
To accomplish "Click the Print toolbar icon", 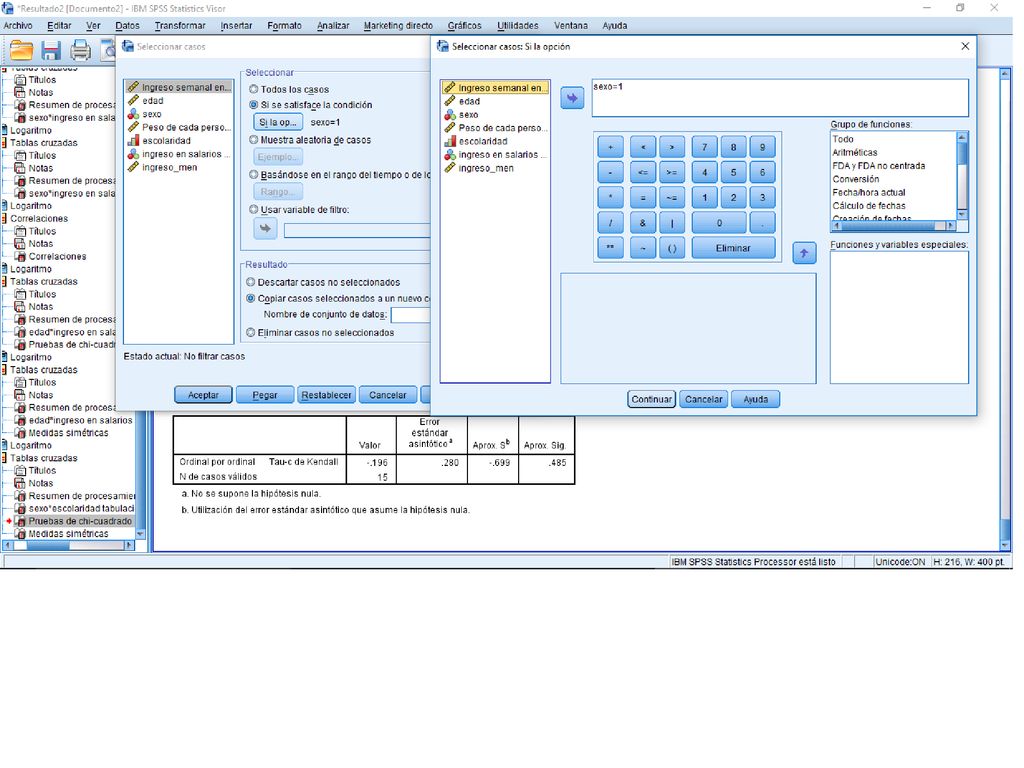I will (80, 50).
